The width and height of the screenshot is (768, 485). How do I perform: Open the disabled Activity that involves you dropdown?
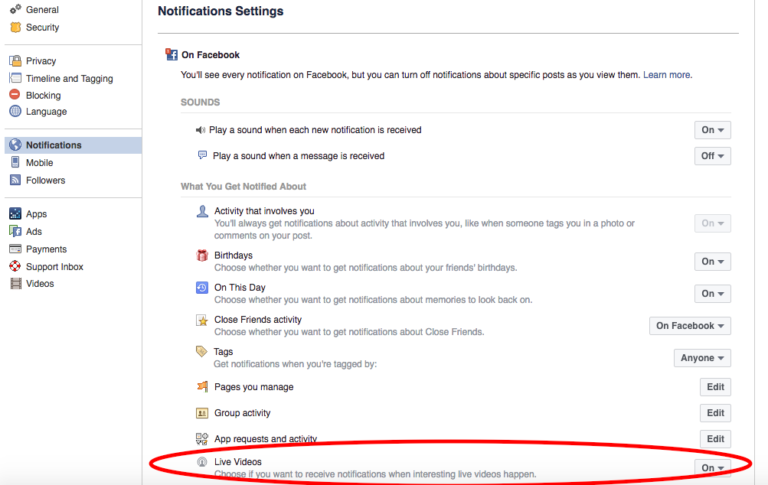coord(713,223)
